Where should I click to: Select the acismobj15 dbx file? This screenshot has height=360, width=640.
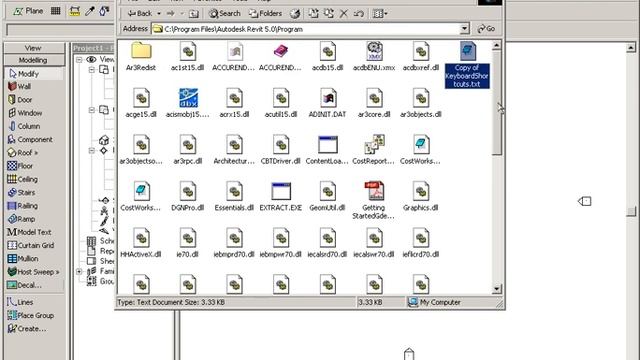[188, 104]
